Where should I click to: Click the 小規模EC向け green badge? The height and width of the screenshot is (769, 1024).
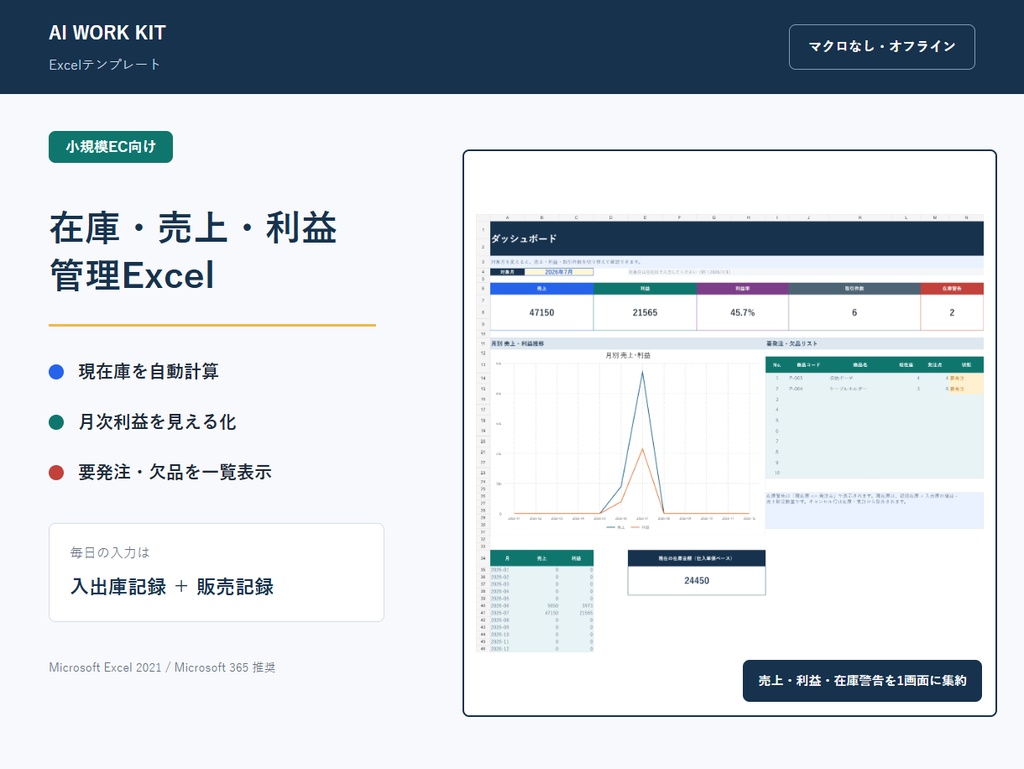[x=110, y=147]
